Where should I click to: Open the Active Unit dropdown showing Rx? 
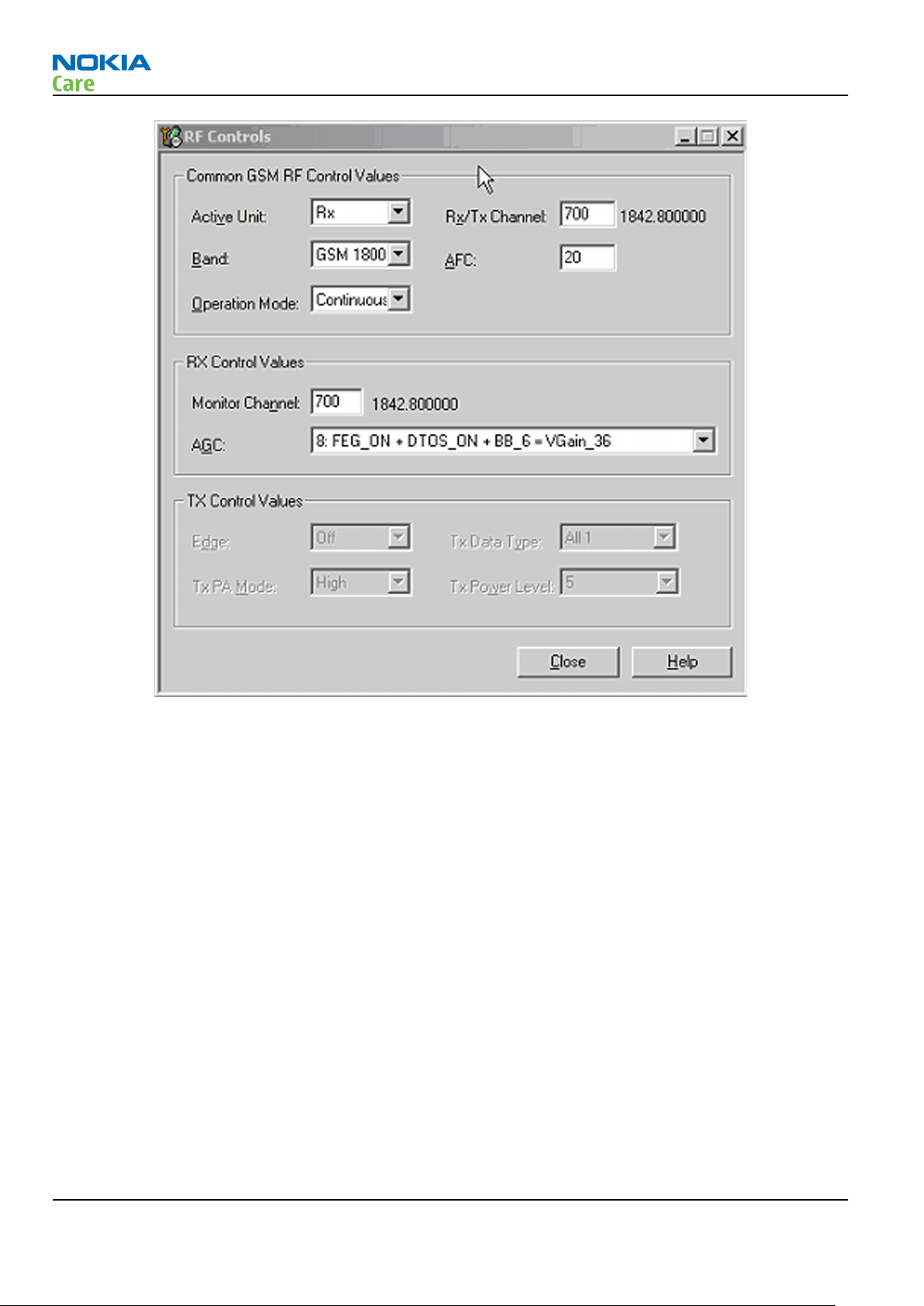point(360,212)
